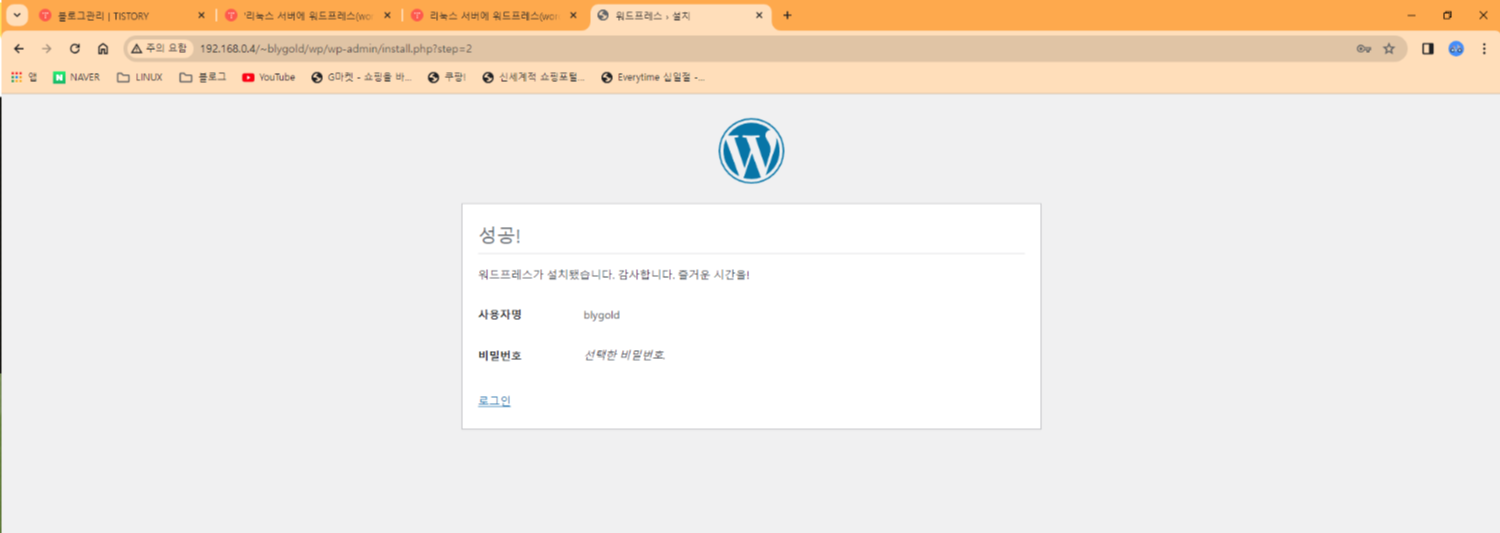Switch to the 워드프레스 › 설치 tab

point(682,16)
